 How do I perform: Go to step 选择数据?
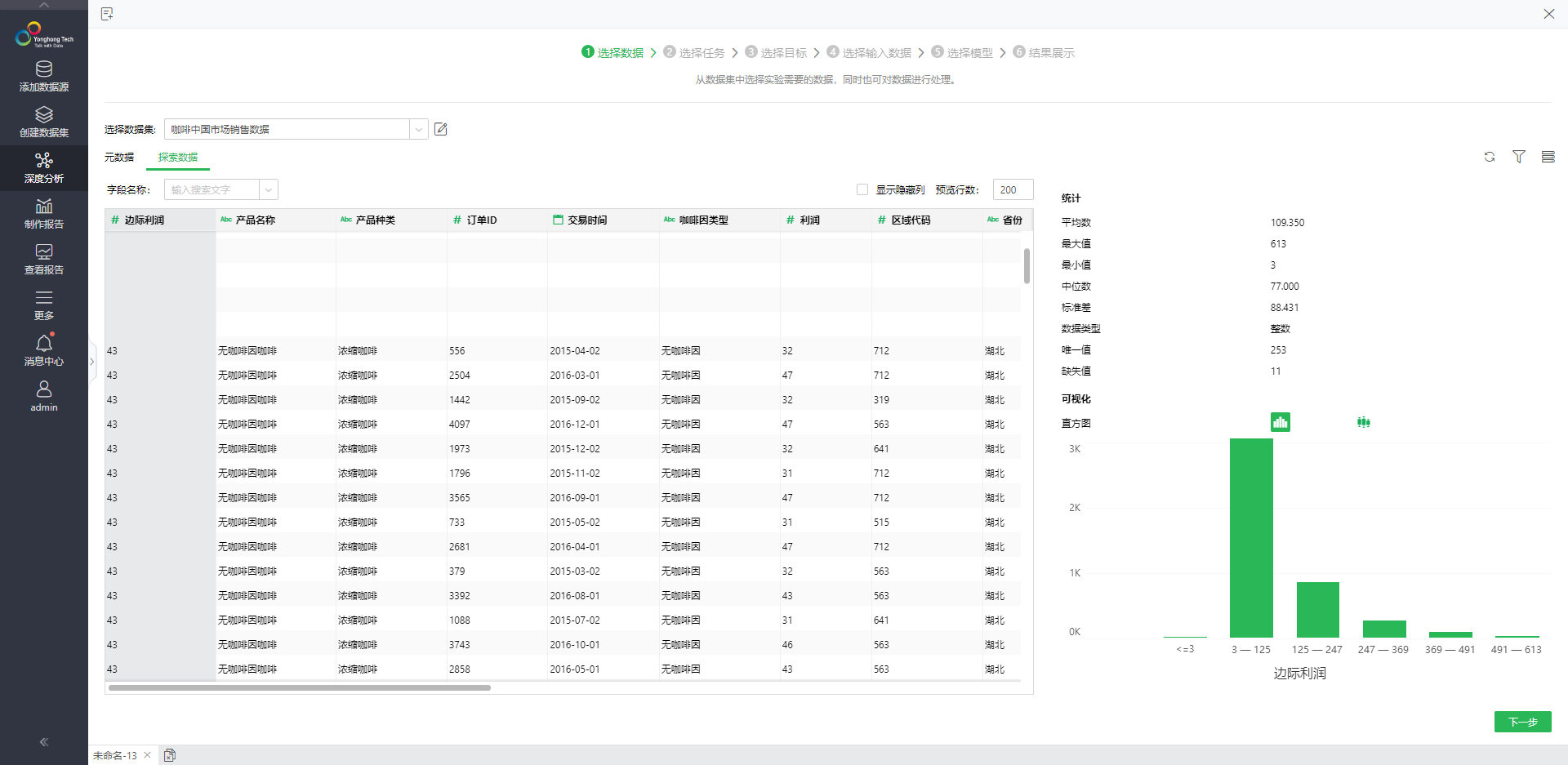(612, 52)
